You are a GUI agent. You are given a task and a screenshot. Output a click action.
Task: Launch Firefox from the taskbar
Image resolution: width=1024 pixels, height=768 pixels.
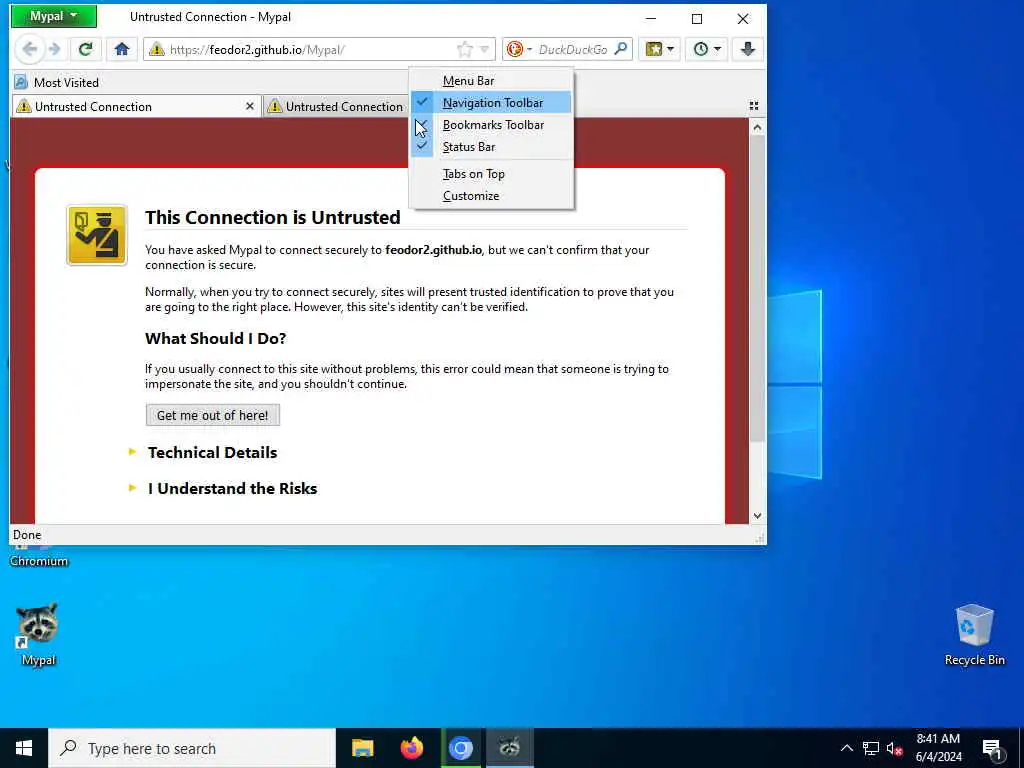[411, 748]
